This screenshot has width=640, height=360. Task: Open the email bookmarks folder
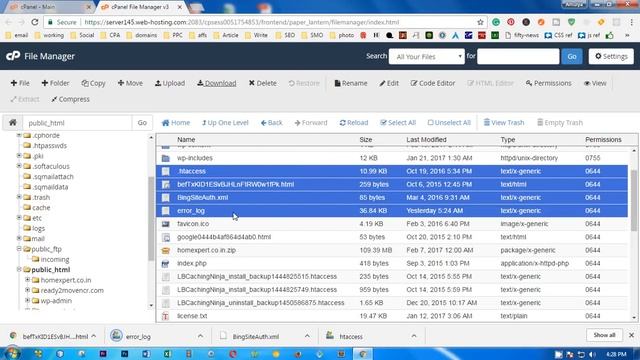[x=17, y=36]
